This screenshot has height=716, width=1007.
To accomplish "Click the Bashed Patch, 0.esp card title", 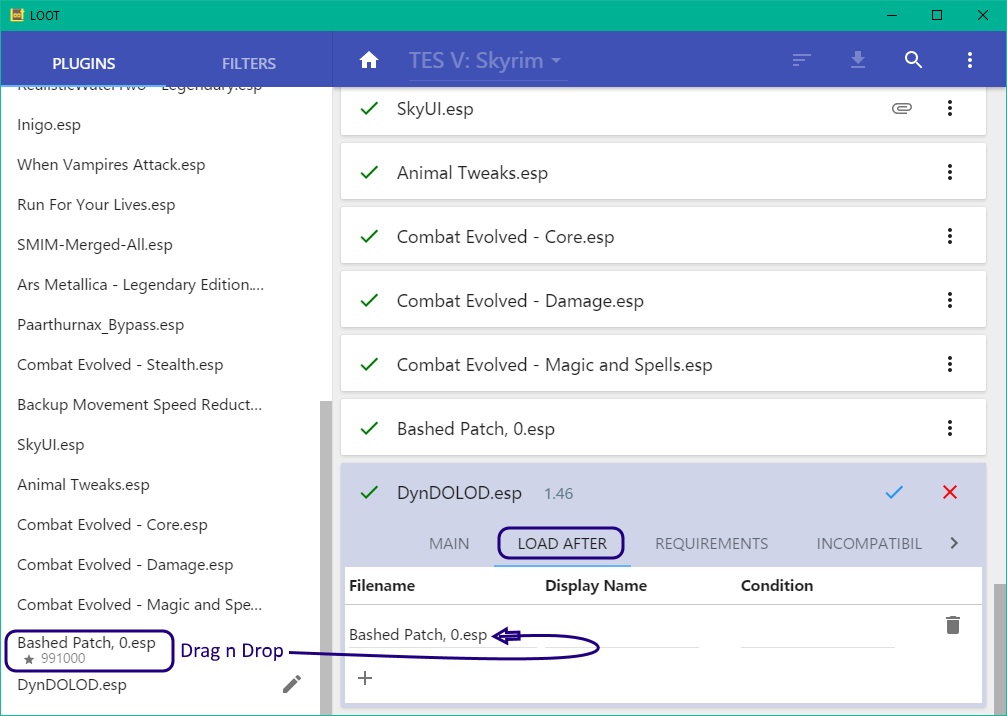I will tap(476, 429).
